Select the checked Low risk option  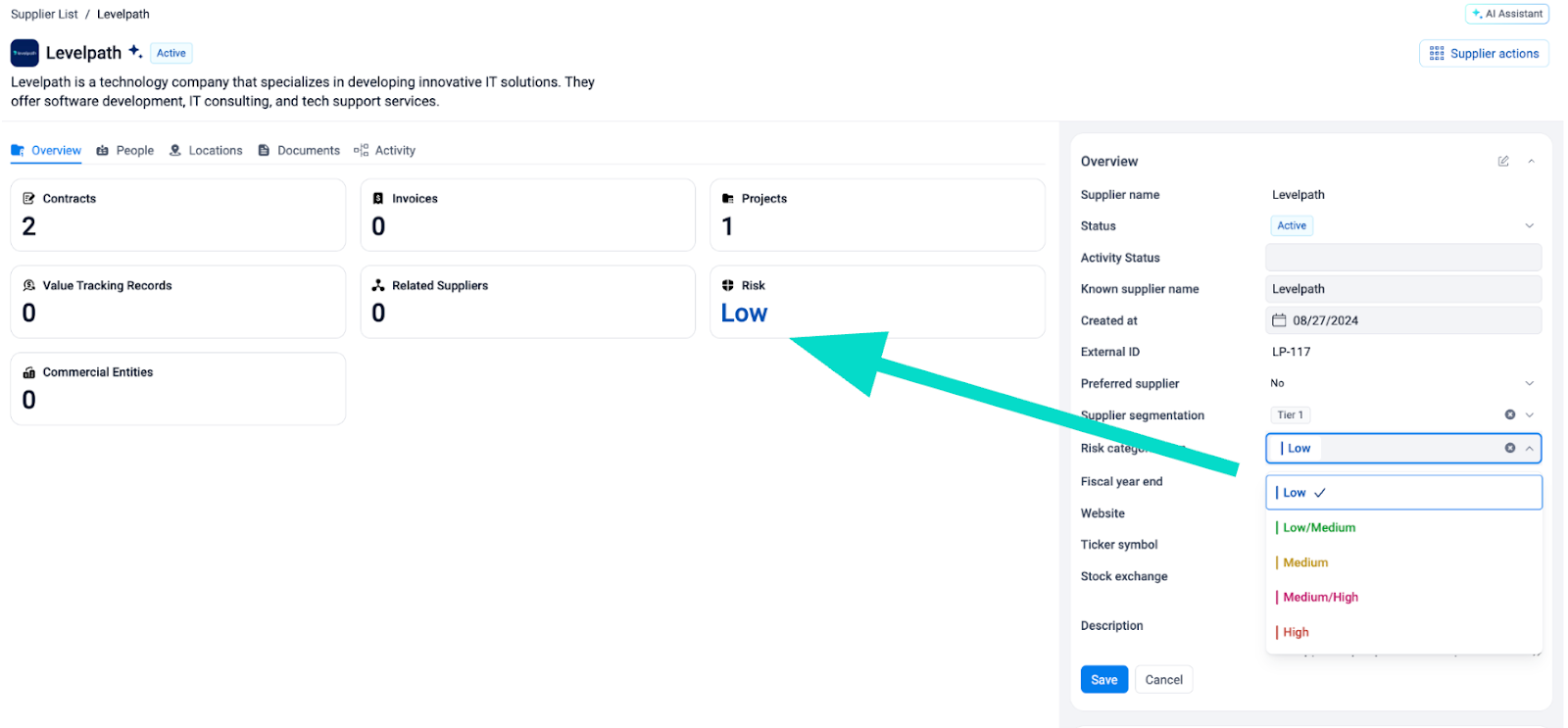point(1402,493)
